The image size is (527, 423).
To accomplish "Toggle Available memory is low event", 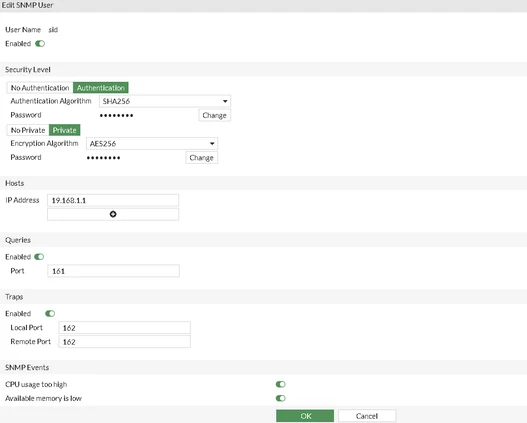I will [x=281, y=398].
